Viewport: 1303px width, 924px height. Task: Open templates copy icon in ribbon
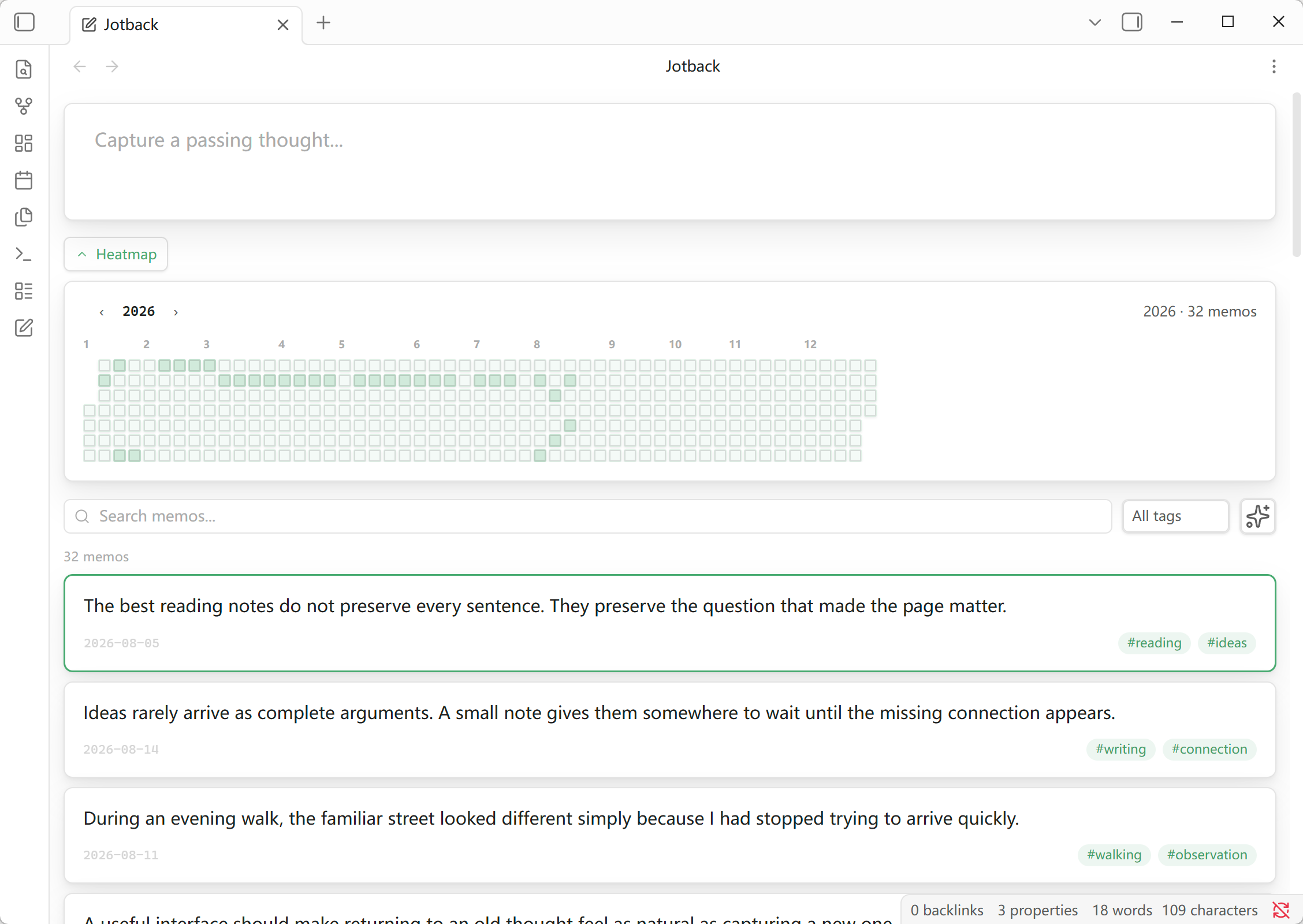pos(24,217)
